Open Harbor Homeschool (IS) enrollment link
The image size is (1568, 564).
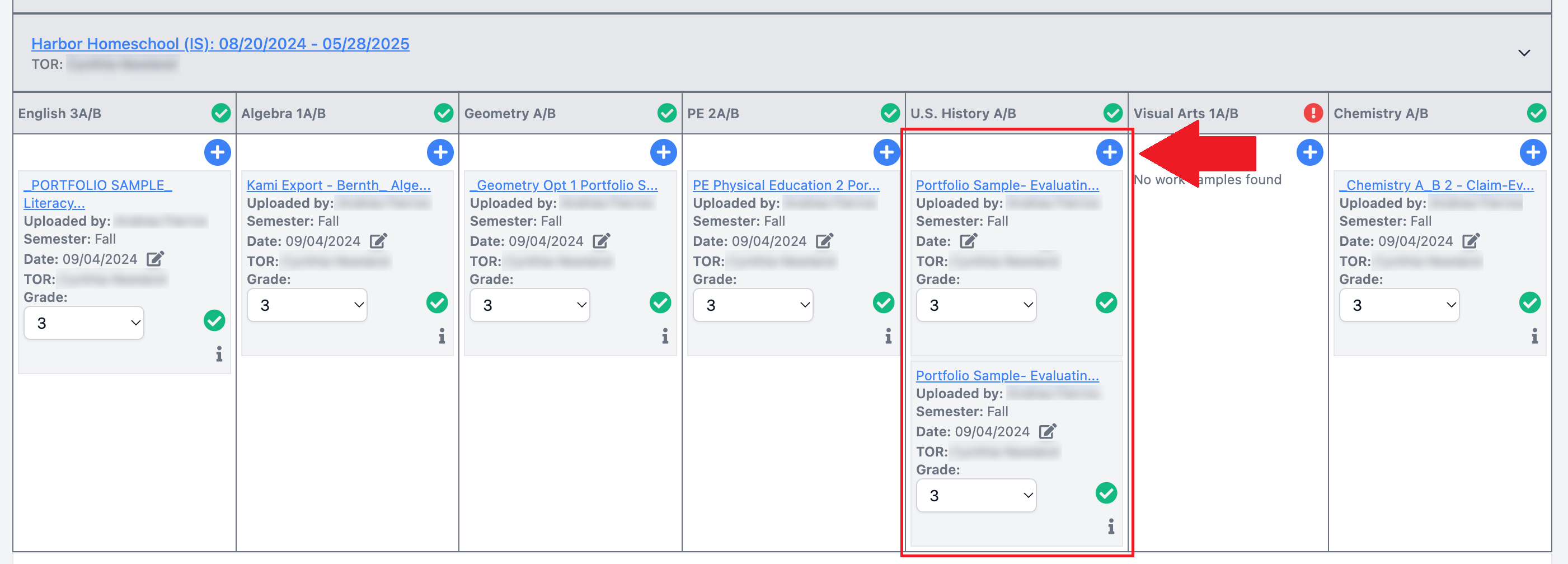coord(220,44)
